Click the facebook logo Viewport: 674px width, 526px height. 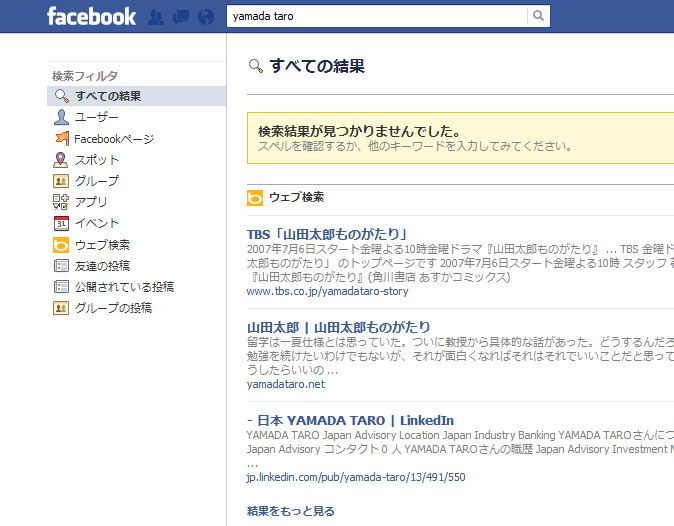[91, 16]
